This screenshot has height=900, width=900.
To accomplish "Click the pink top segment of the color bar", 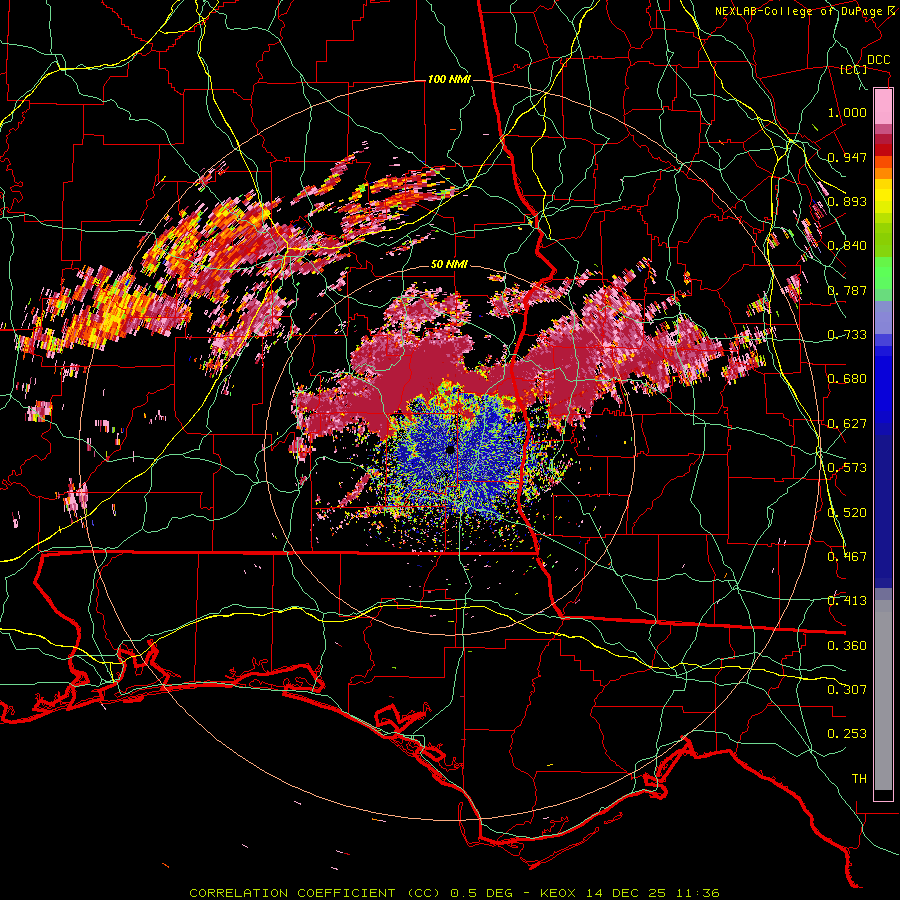I will (x=883, y=107).
